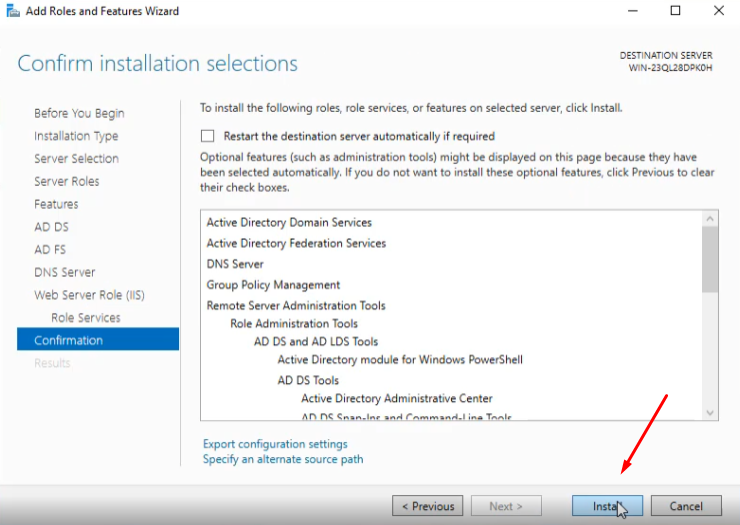Image resolution: width=740 pixels, height=525 pixels.
Task: Select Active Directory Domain Services entry
Action: click(x=289, y=222)
